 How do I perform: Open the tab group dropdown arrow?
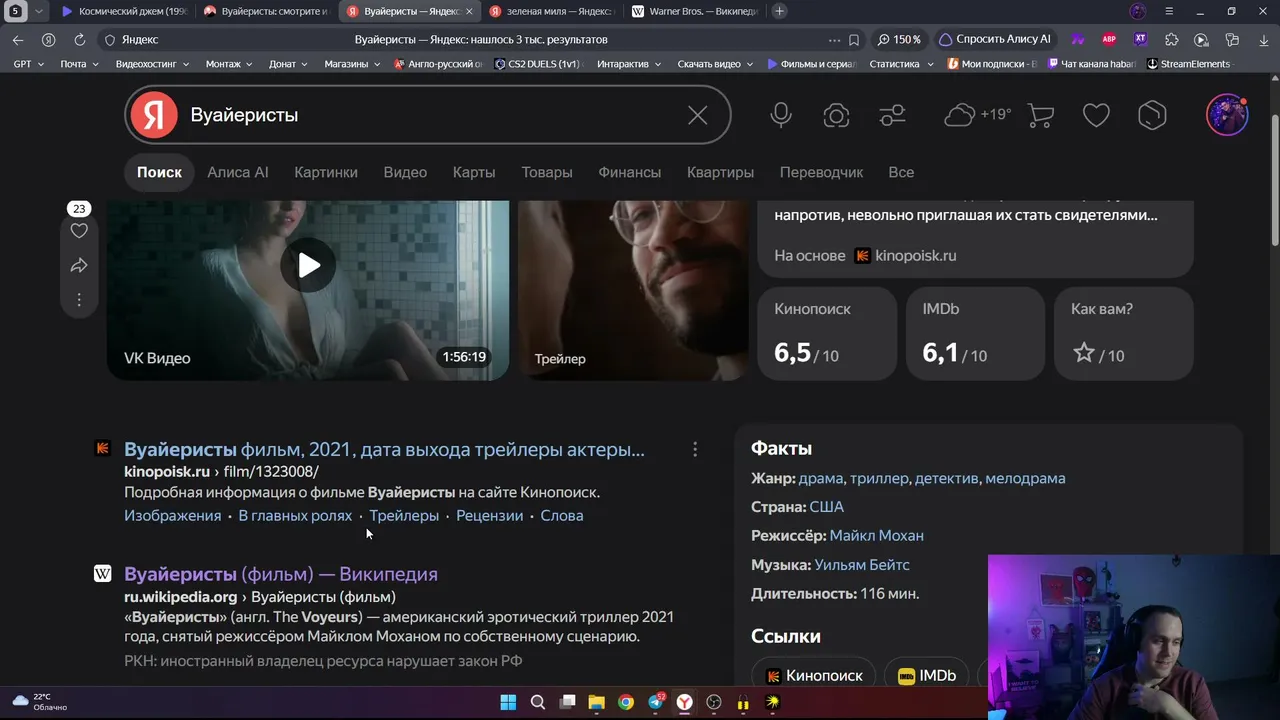coord(39,11)
